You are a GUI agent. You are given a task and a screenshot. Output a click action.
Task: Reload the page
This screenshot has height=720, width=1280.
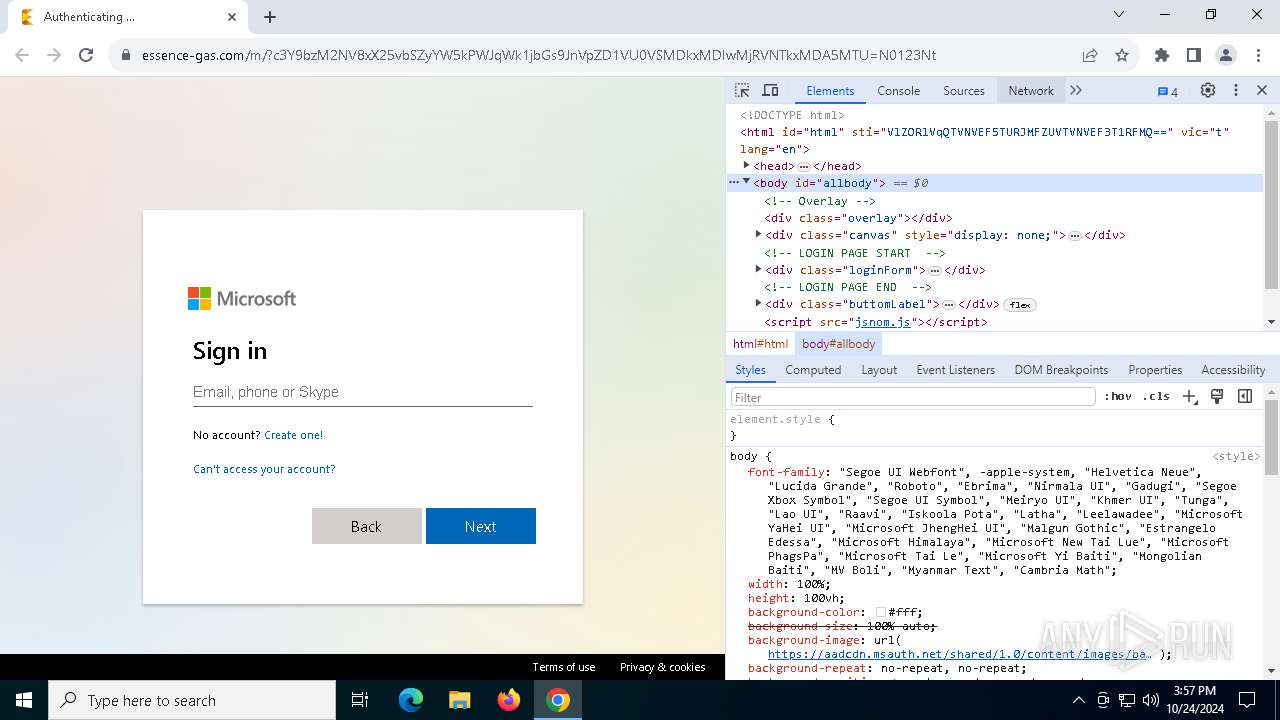click(86, 55)
